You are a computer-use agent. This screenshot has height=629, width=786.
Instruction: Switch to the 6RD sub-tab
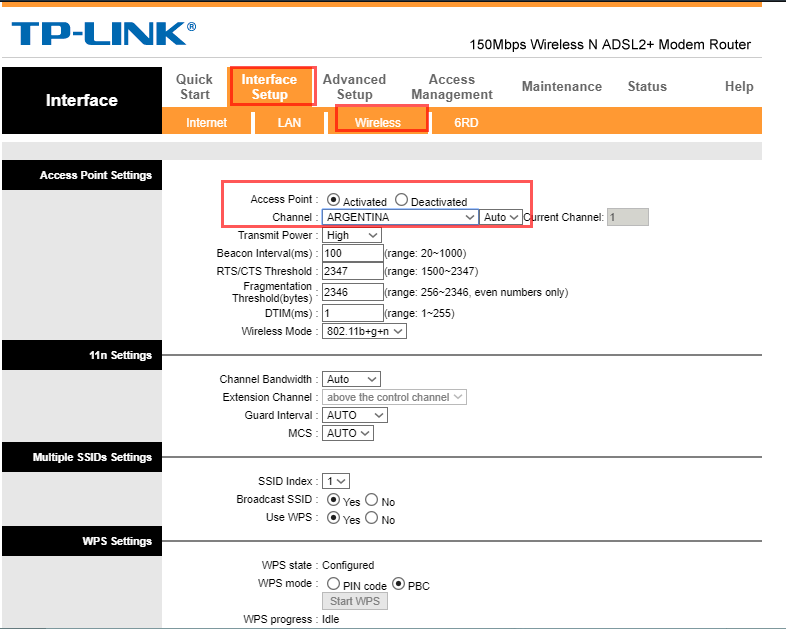click(x=466, y=122)
